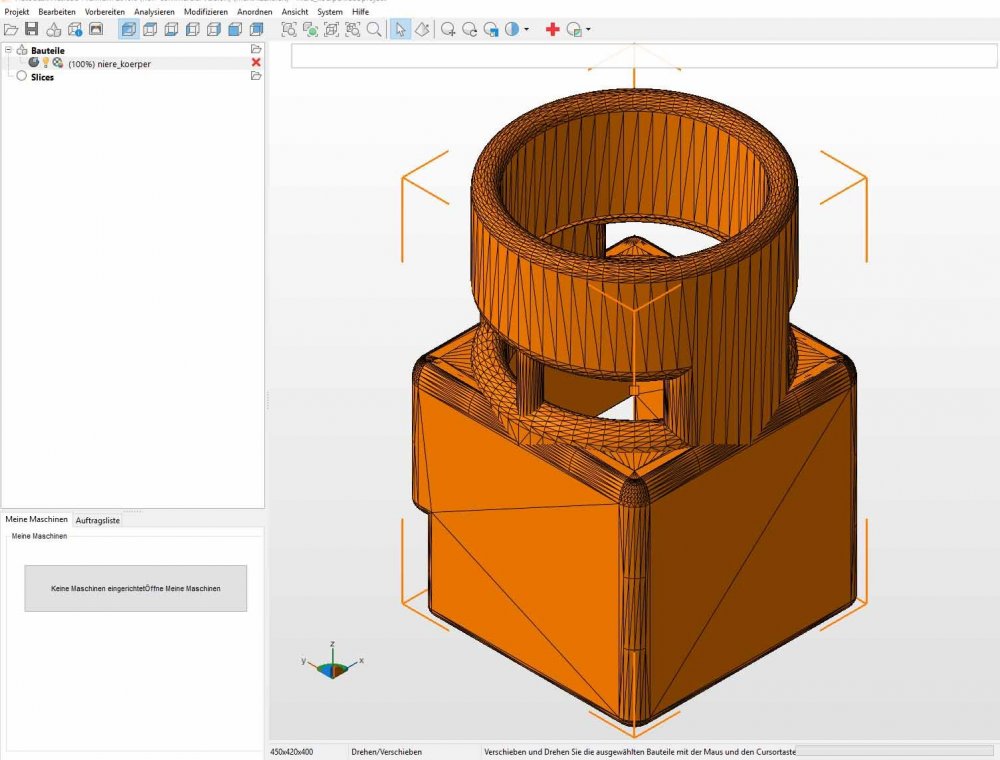Open the Modifizieren menu
The width and height of the screenshot is (1000, 760).
tap(205, 11)
